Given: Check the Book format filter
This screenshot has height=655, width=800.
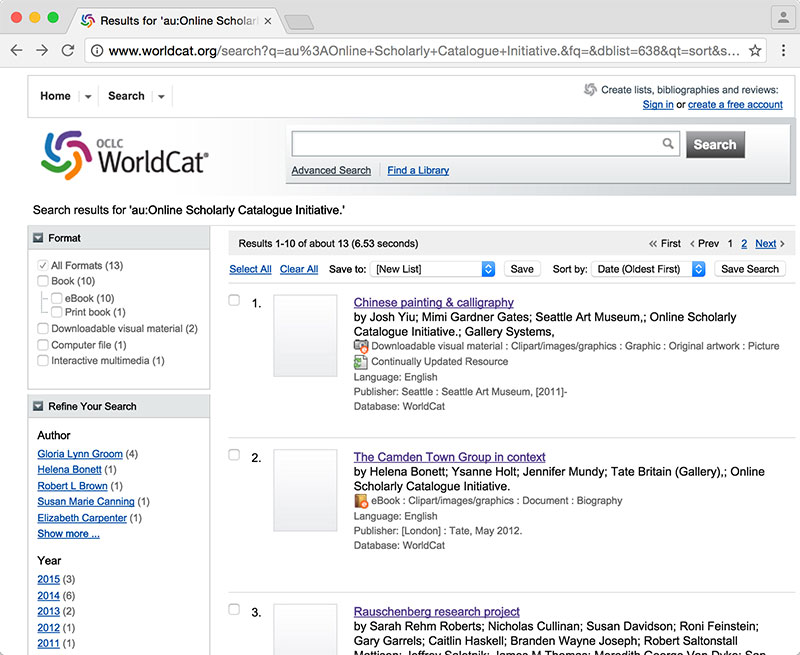Looking at the screenshot, I should coord(43,281).
